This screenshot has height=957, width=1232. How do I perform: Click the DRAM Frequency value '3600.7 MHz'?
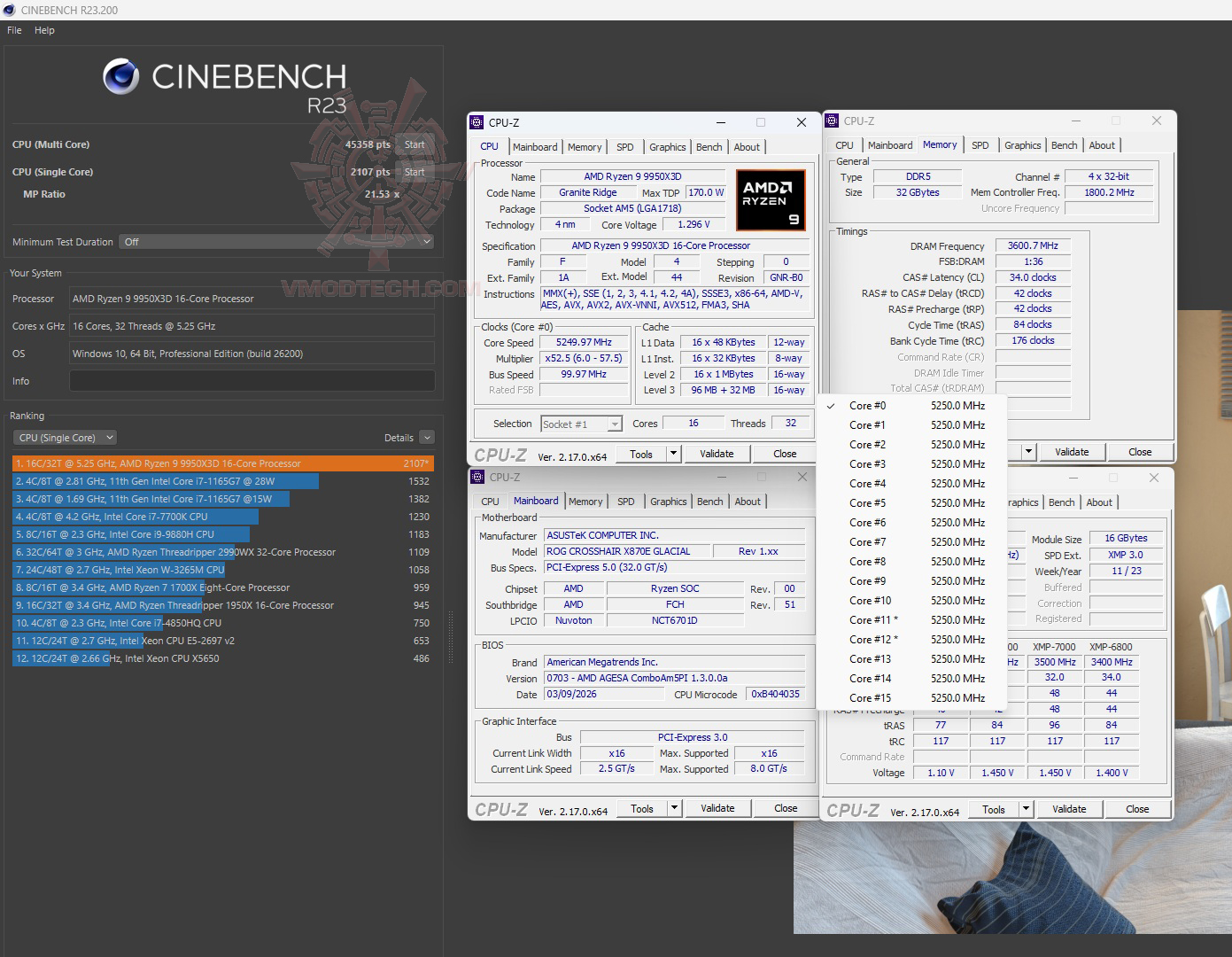[x=1033, y=246]
